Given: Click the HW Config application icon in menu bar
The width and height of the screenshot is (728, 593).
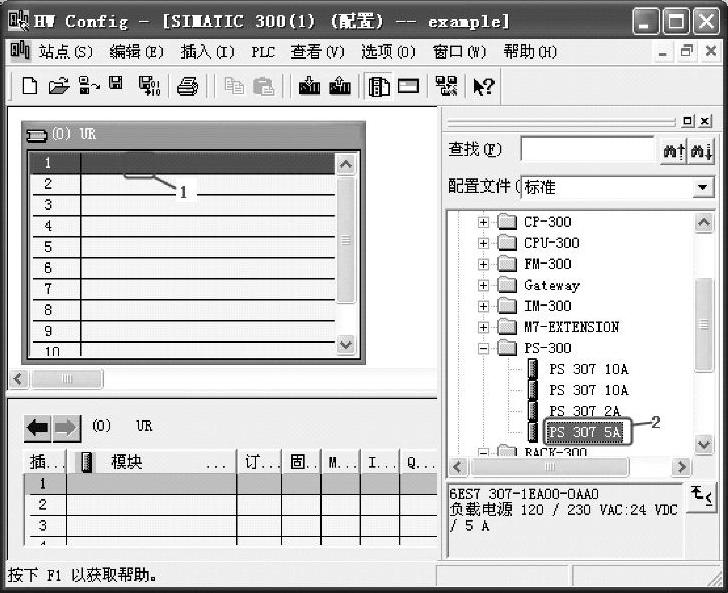Looking at the screenshot, I should 20,50.
